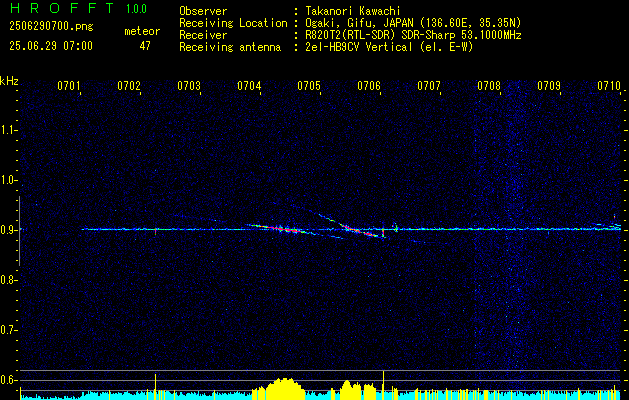
Task: Click the meteor label
Action: (x=142, y=31)
